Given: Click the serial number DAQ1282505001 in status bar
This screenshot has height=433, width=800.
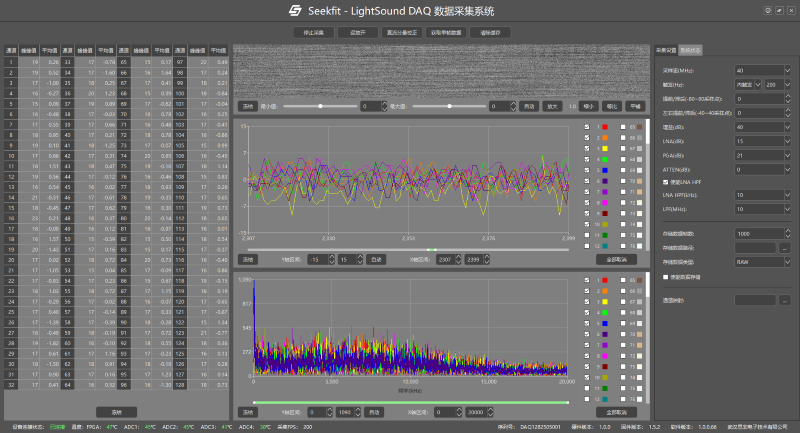Looking at the screenshot, I should tap(540, 427).
